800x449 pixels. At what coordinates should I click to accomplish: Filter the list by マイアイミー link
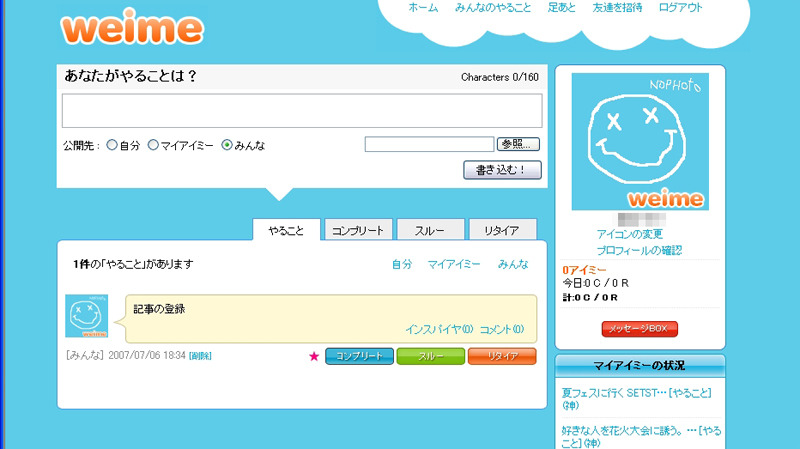pyautogui.click(x=454, y=264)
